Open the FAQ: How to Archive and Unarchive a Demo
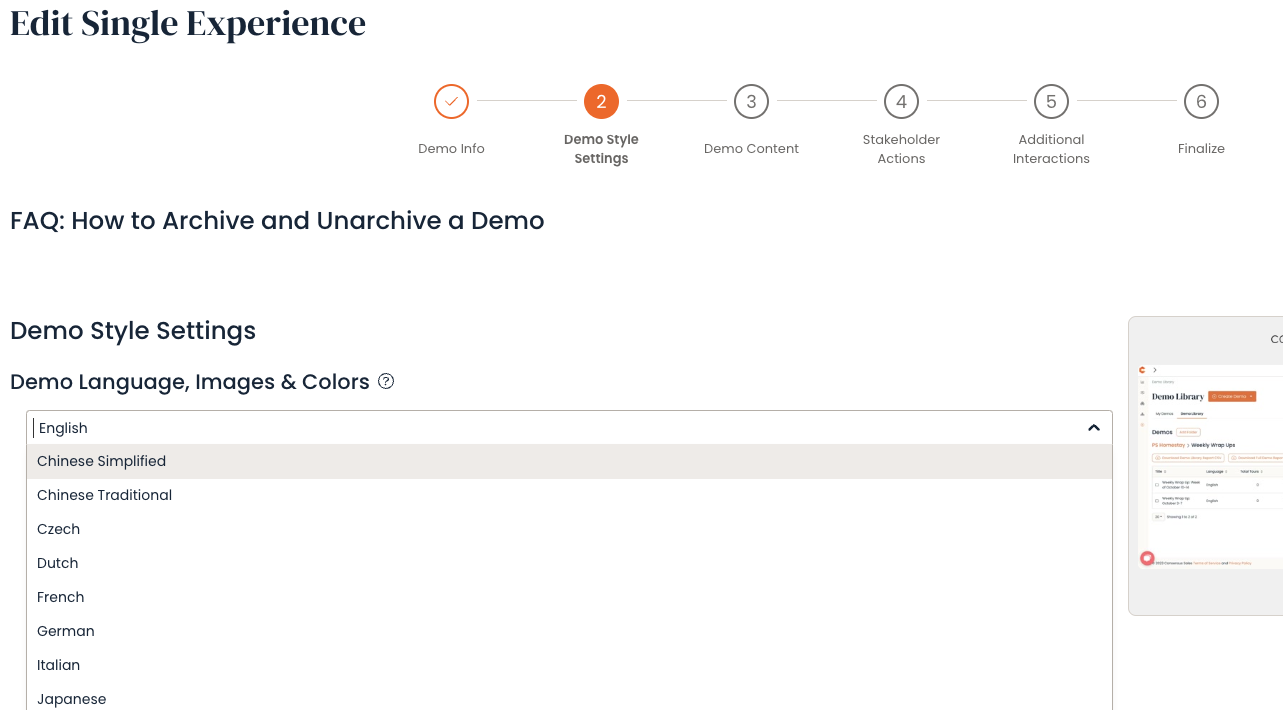 click(277, 221)
